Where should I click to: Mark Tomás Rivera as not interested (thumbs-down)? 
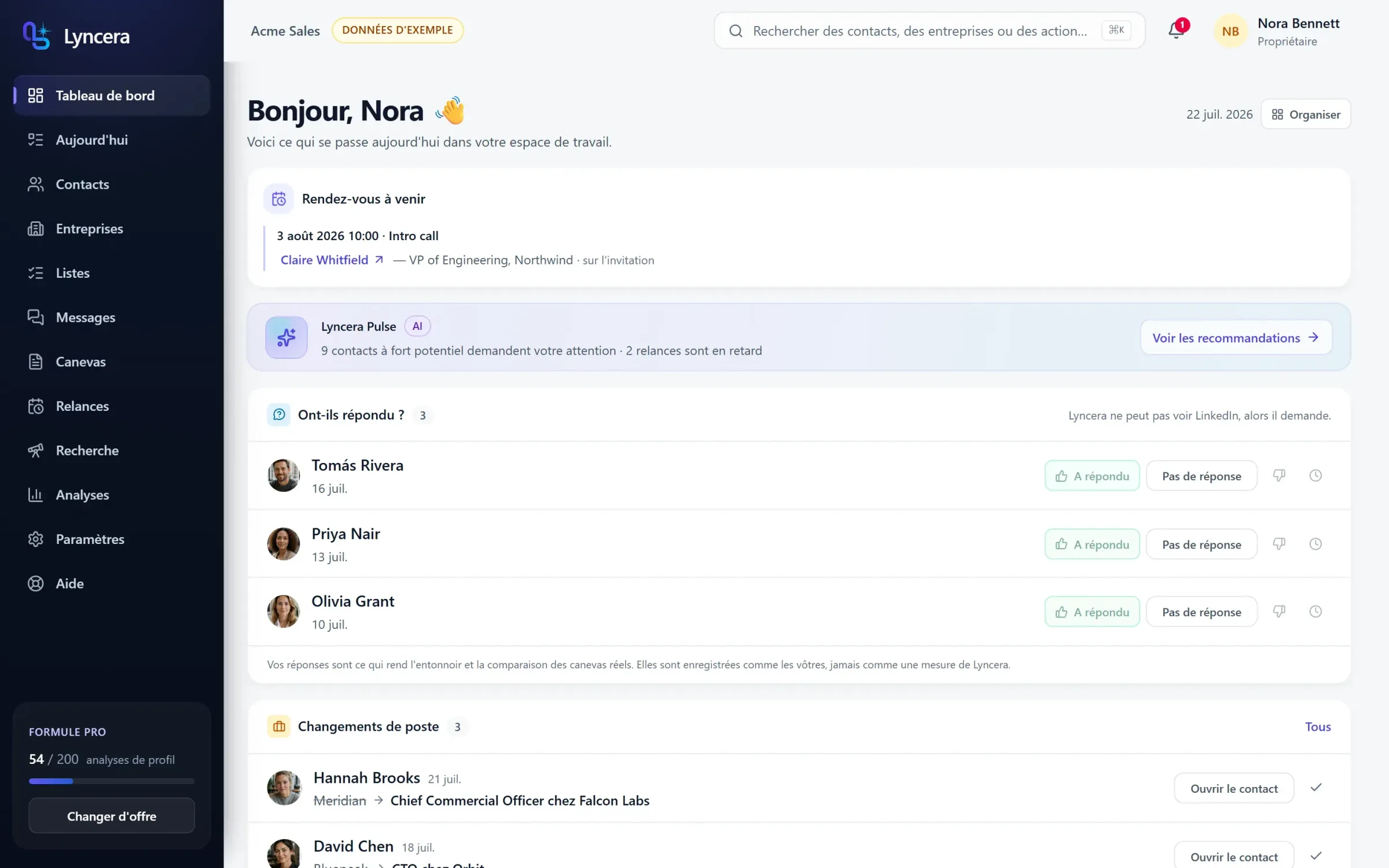1279,476
